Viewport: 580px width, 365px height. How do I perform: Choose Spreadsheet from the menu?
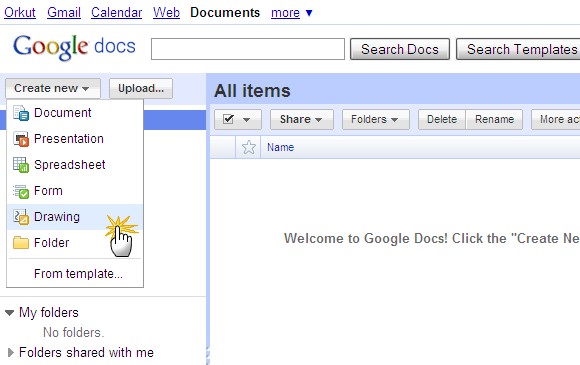click(75, 165)
